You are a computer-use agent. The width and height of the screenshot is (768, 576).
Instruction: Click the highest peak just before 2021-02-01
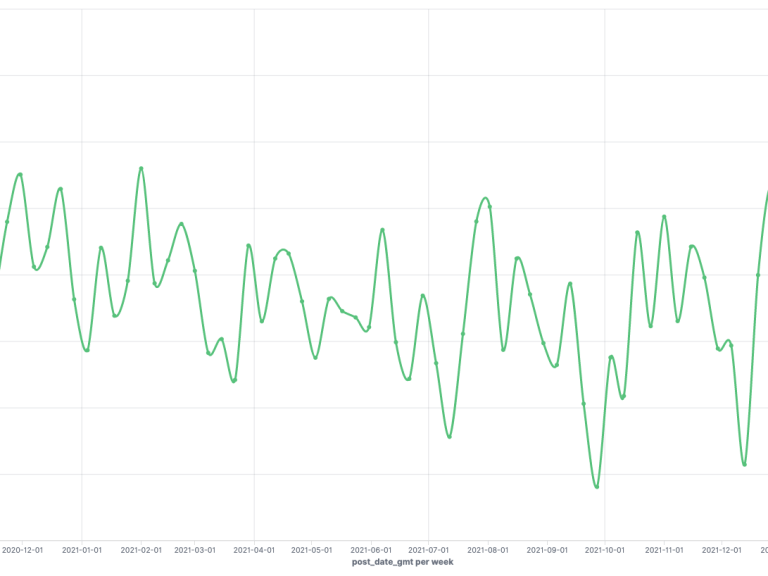(x=141, y=168)
